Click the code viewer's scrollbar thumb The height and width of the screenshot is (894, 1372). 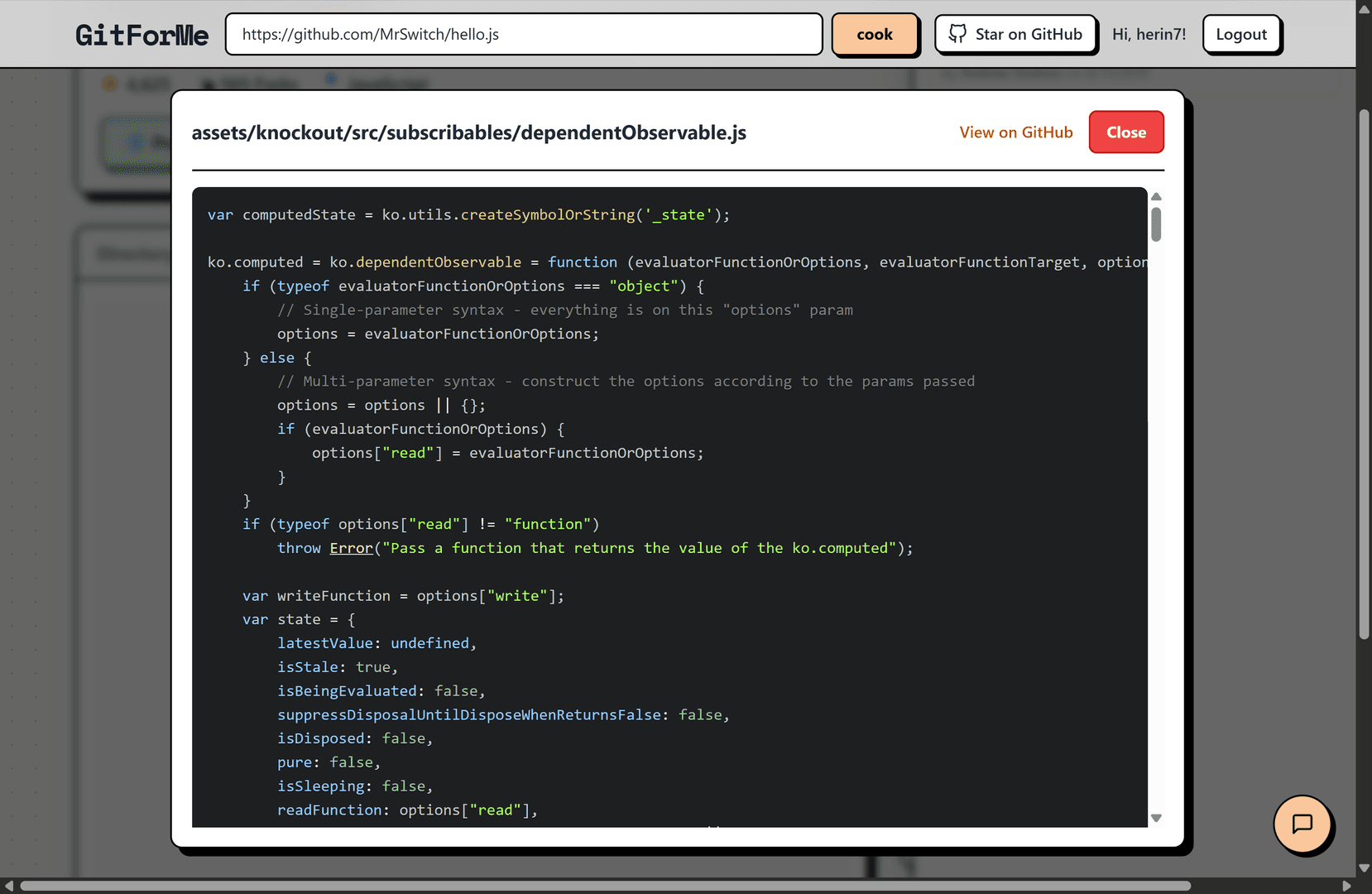coord(1156,223)
